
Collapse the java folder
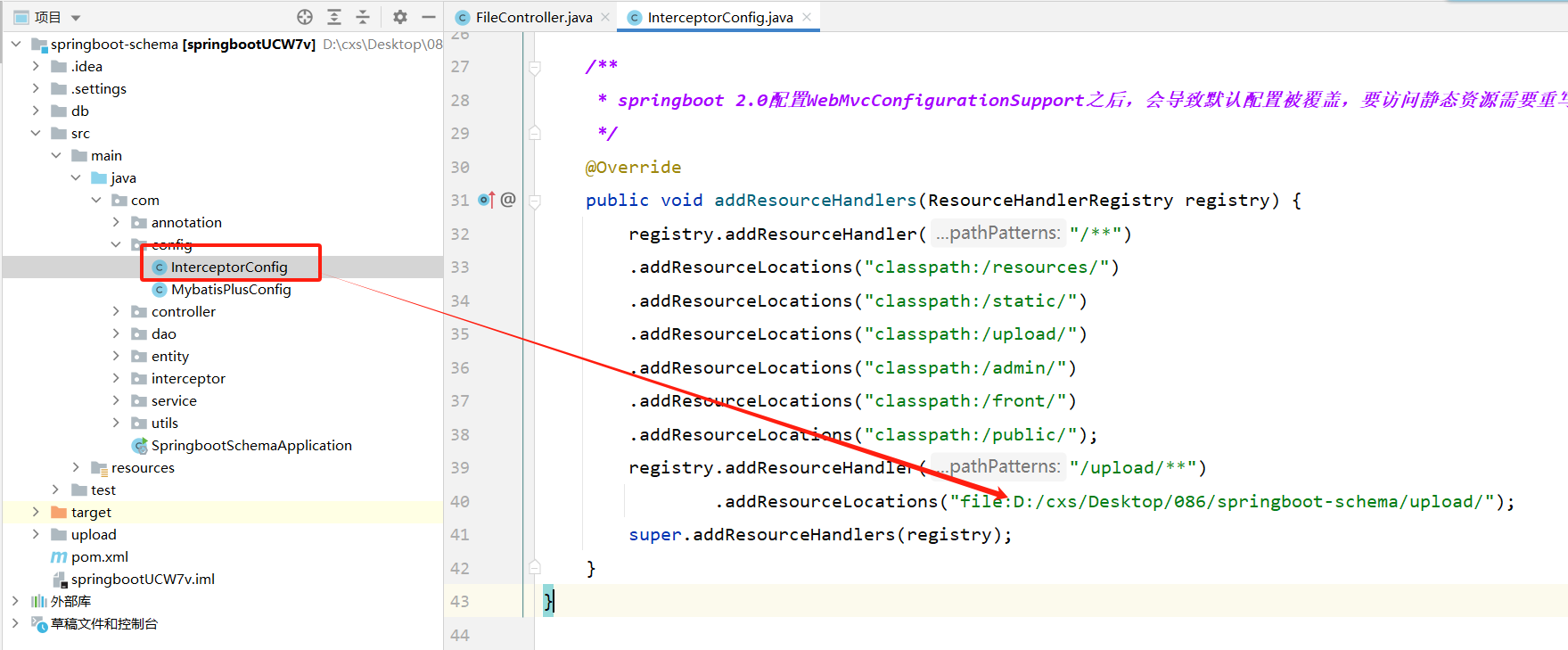click(x=76, y=177)
